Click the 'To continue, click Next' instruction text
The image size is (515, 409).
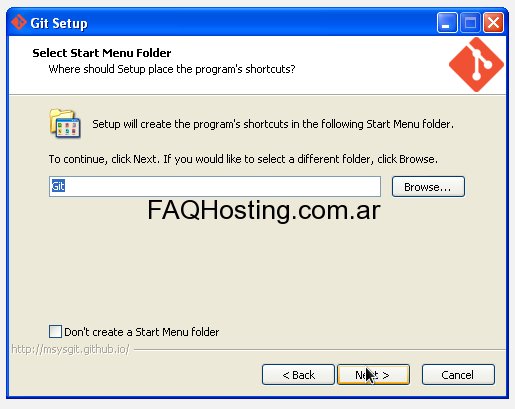243,159
